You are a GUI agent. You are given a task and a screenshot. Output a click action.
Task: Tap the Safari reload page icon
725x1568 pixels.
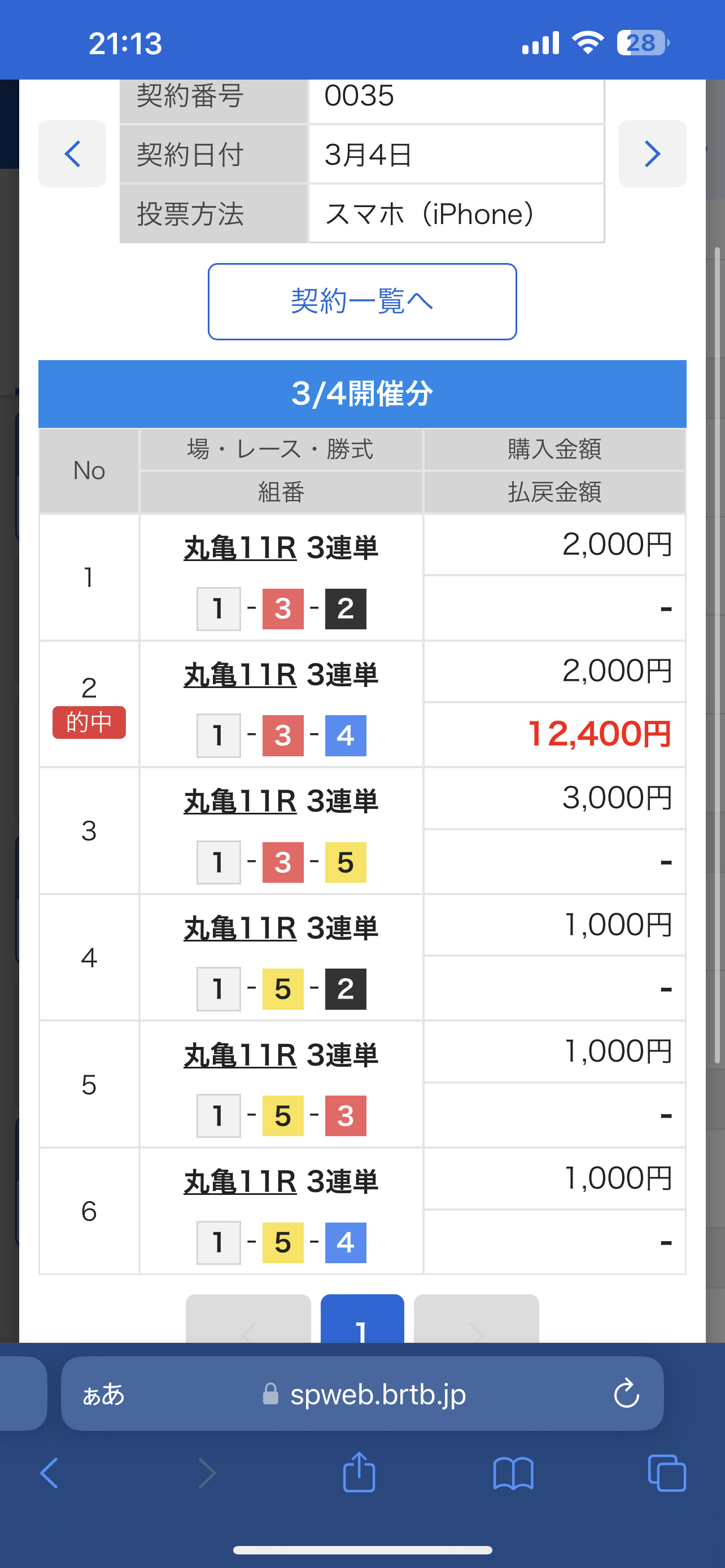tap(626, 1393)
